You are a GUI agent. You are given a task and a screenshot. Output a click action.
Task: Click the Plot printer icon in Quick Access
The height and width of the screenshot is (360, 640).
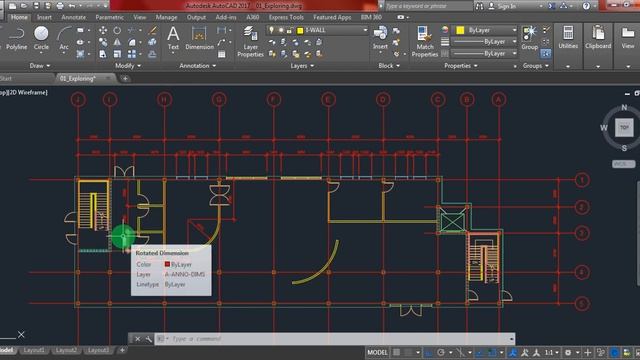point(60,6)
